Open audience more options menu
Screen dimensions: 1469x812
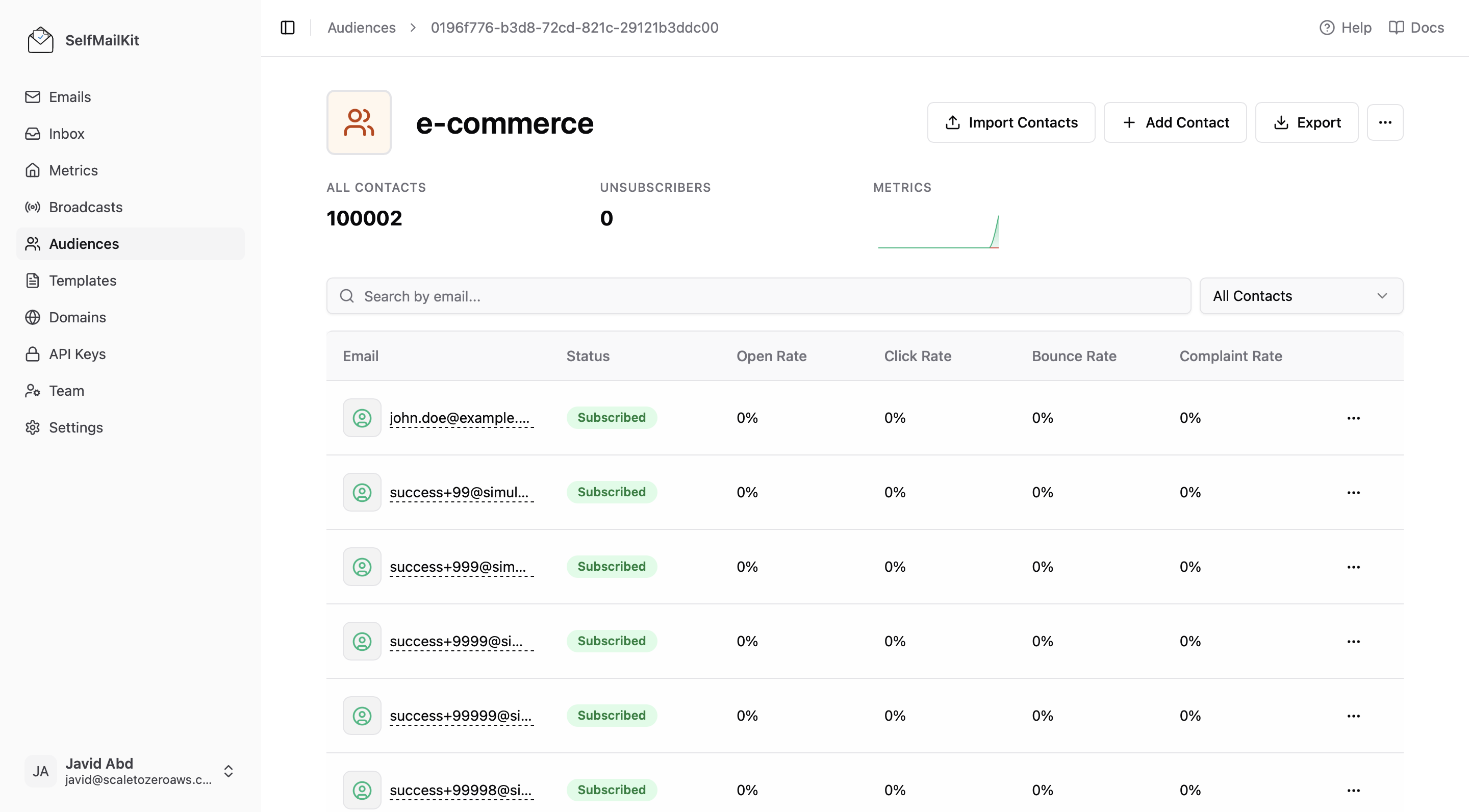[1385, 122]
